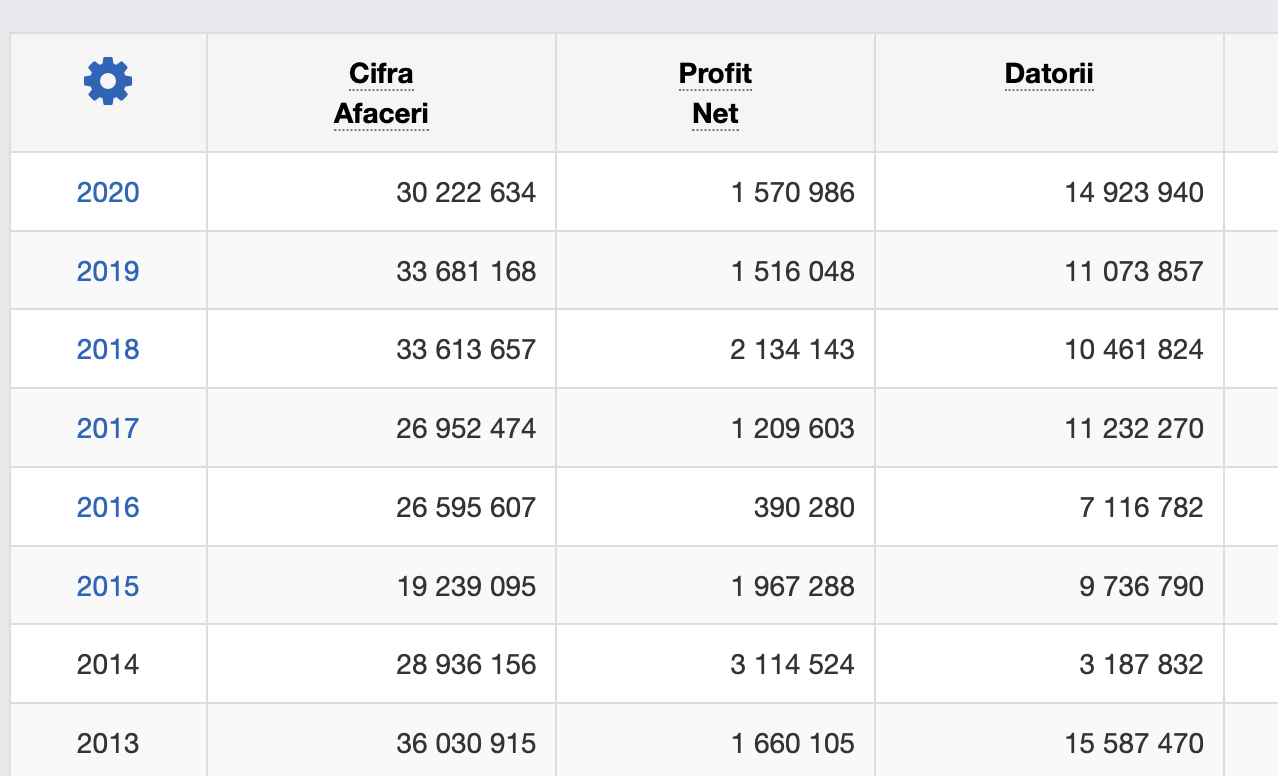Open the 2019 year link

pyautogui.click(x=108, y=271)
